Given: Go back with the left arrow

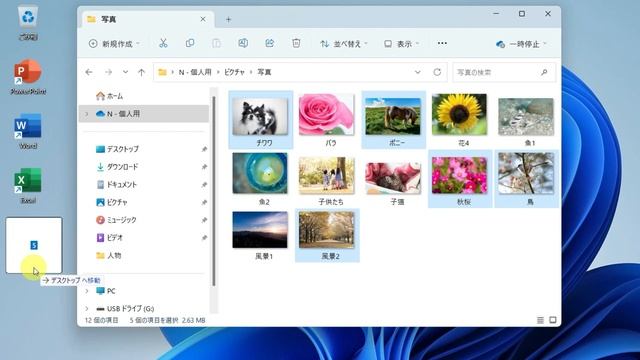Looking at the screenshot, I should [89, 72].
